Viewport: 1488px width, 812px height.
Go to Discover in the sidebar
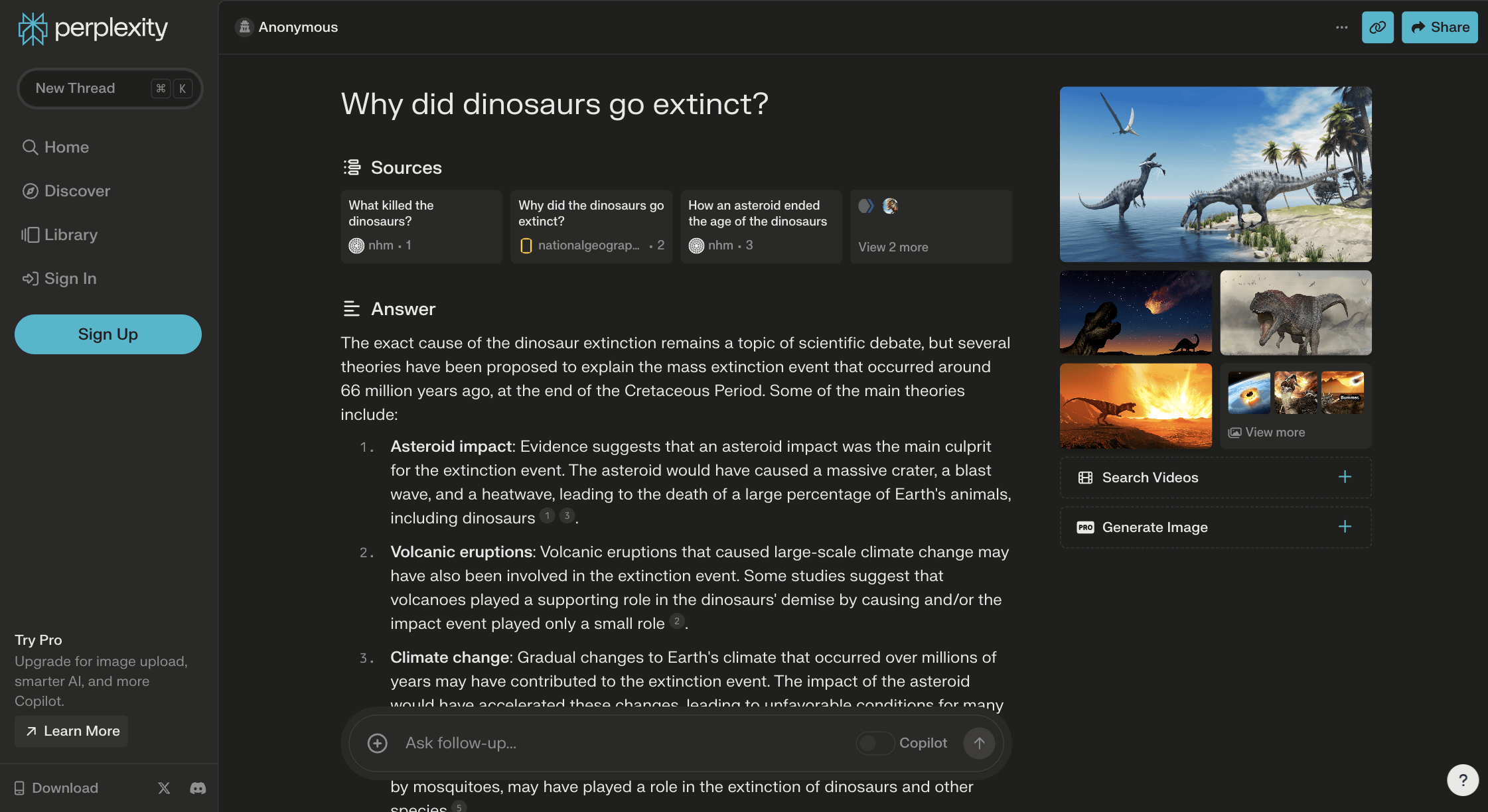(x=77, y=191)
